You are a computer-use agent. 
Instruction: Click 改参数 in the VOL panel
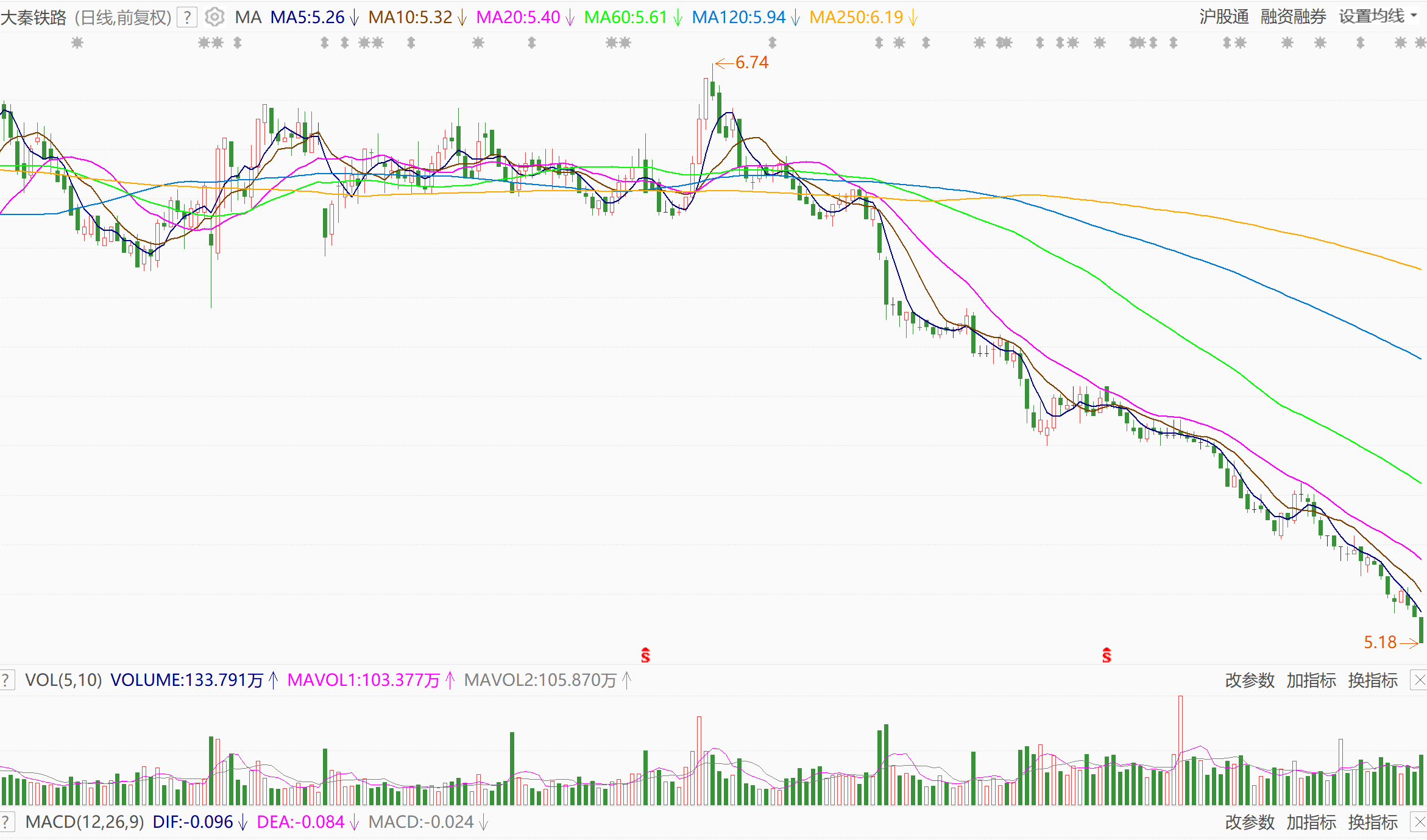click(x=1249, y=680)
